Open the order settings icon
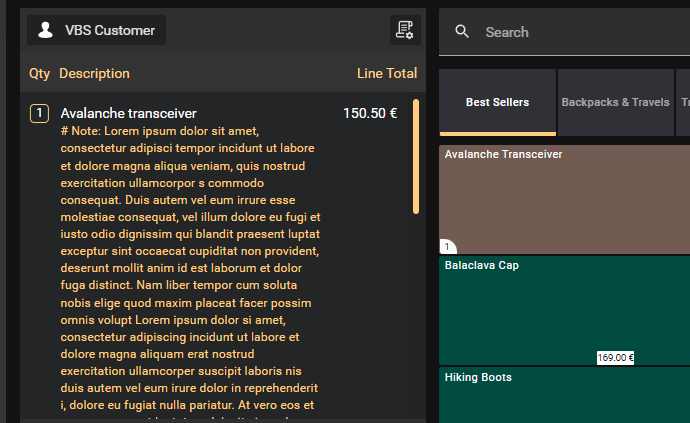This screenshot has width=690, height=423. coord(403,30)
